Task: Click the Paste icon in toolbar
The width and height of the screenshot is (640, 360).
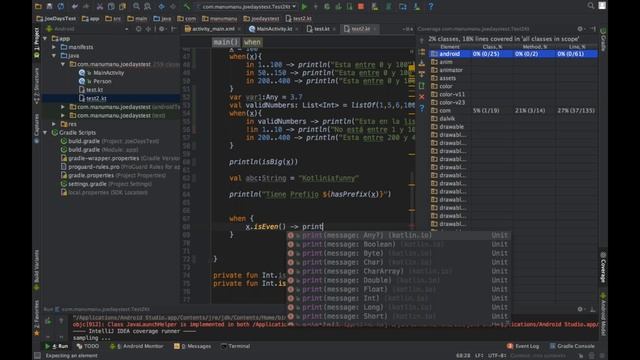Action: [122, 6]
